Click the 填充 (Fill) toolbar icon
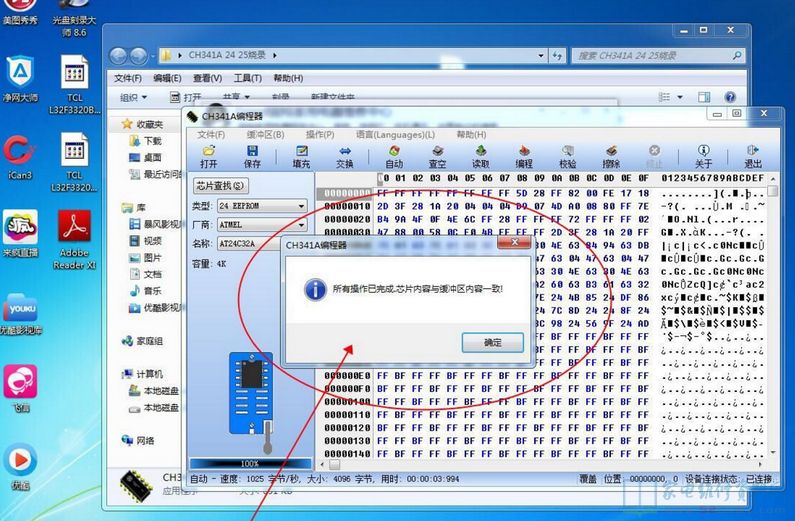 click(301, 157)
